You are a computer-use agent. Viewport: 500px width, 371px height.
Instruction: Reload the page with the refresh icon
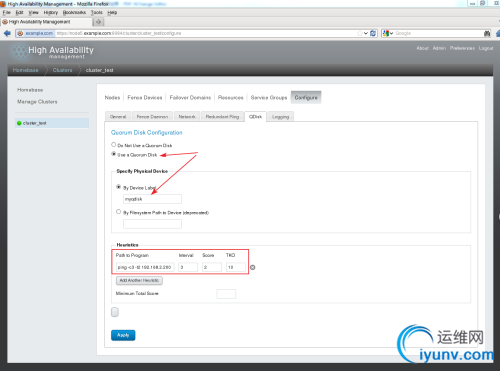[373, 33]
